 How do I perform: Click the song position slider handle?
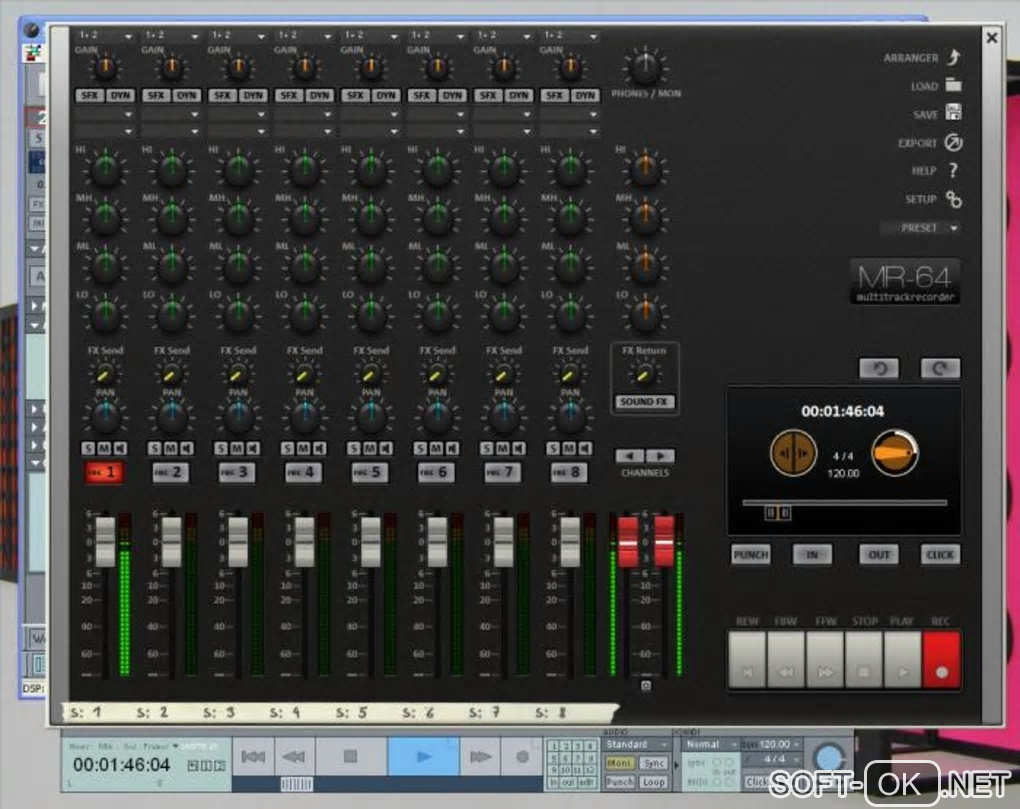tap(777, 512)
